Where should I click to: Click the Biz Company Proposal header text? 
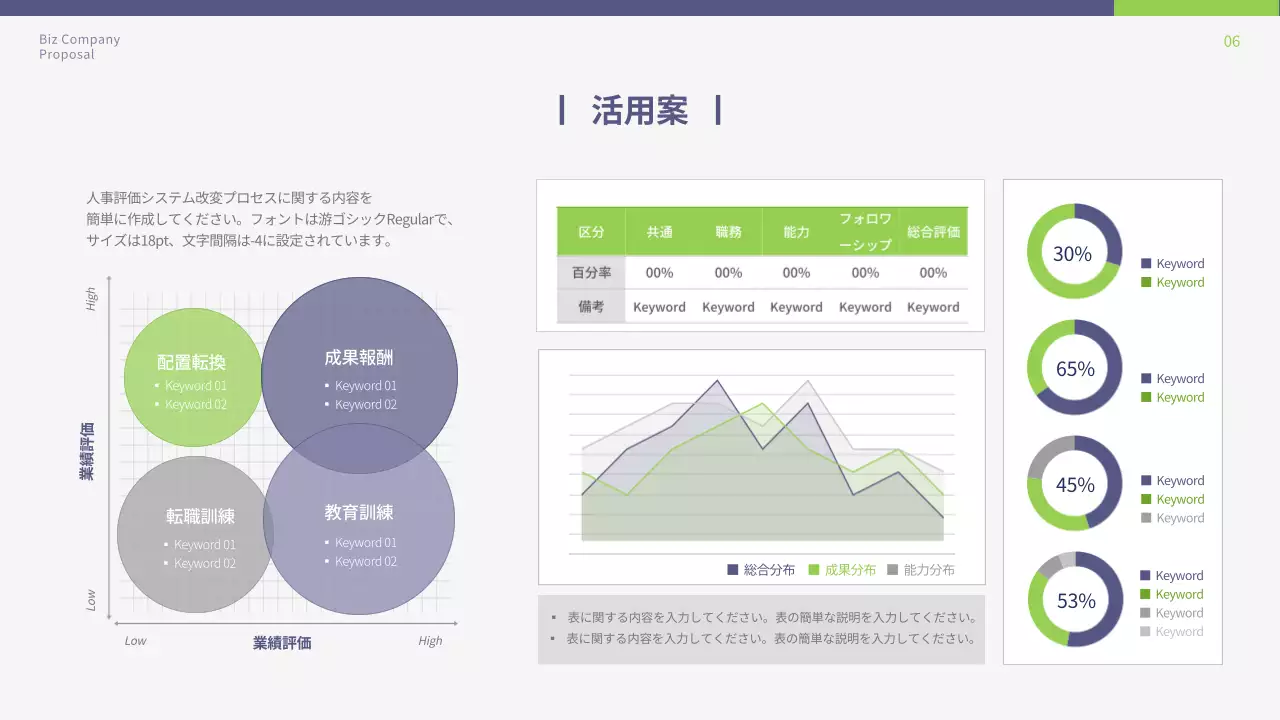[78, 46]
